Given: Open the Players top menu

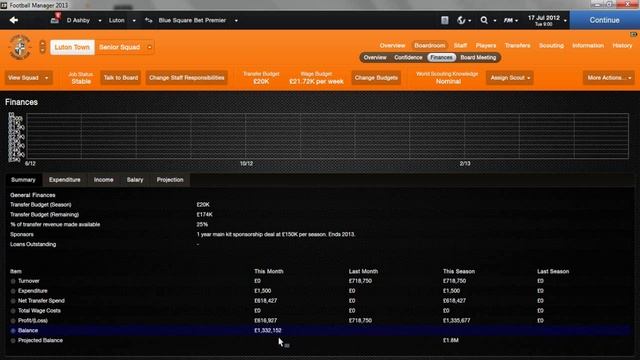Looking at the screenshot, I should click(486, 45).
